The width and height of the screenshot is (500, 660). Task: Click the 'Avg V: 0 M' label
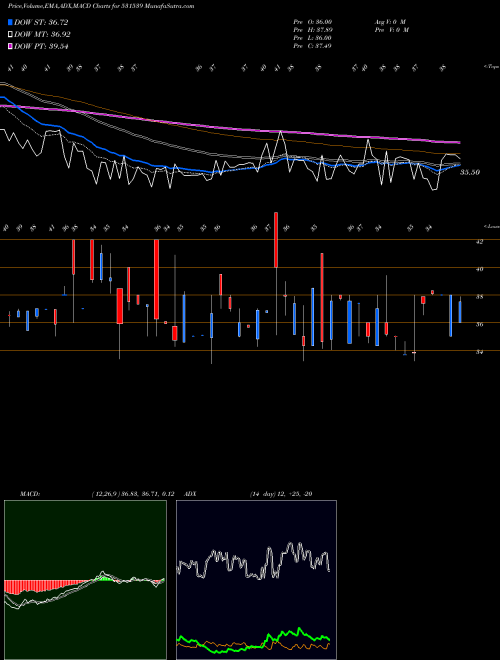[390, 22]
